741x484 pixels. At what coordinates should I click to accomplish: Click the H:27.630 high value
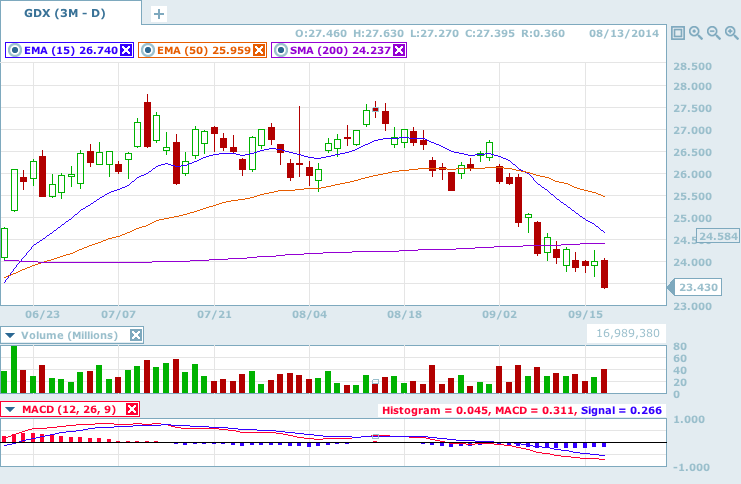tap(379, 34)
